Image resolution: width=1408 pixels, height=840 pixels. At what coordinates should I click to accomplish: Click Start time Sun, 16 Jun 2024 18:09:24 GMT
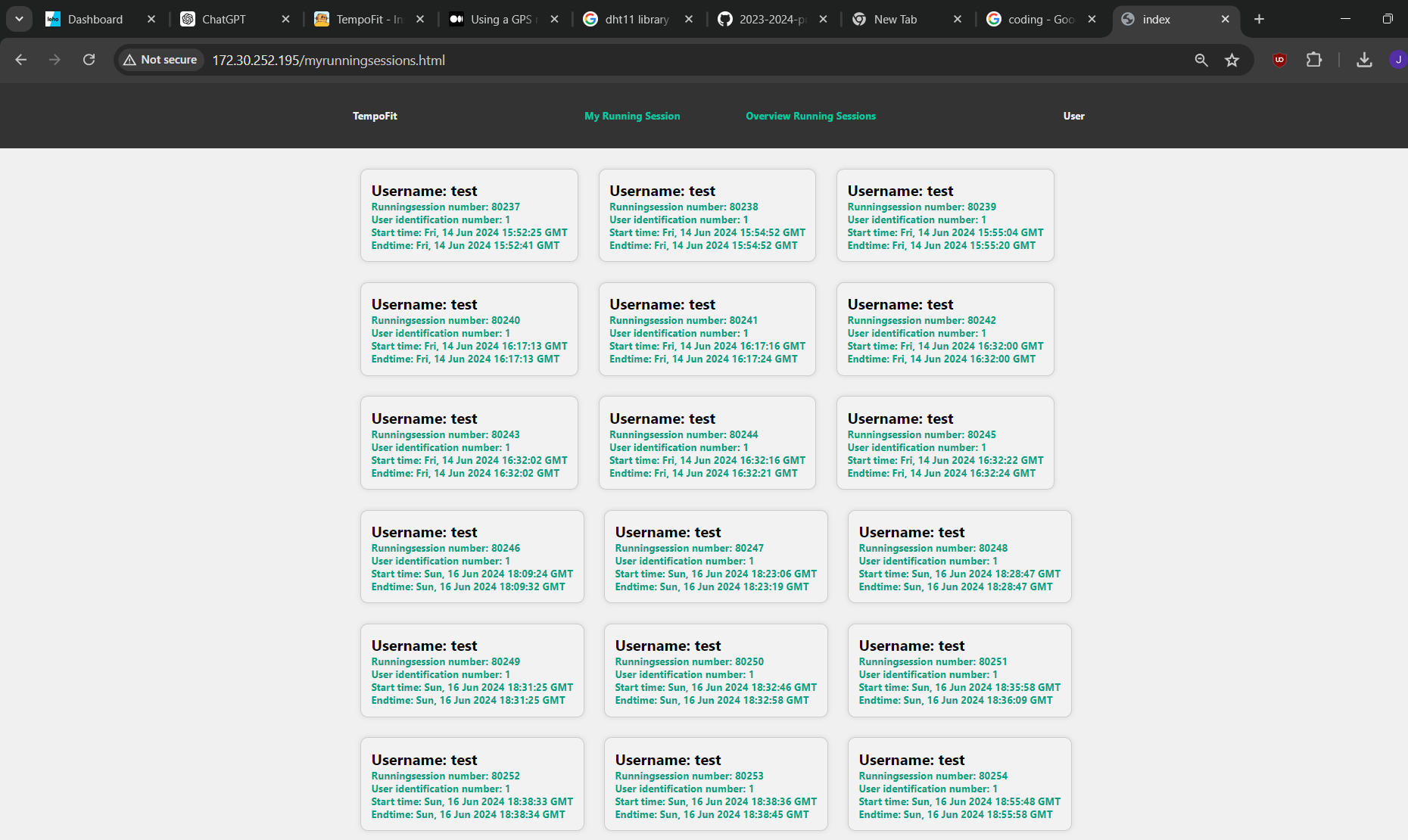tap(472, 574)
